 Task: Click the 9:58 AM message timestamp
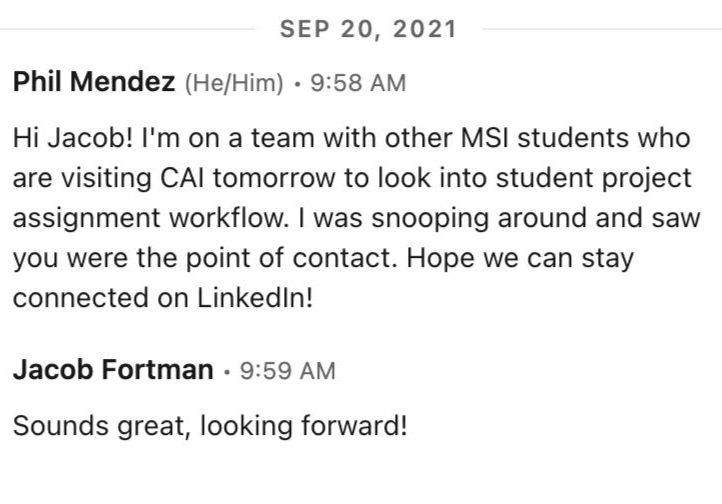[x=359, y=84]
